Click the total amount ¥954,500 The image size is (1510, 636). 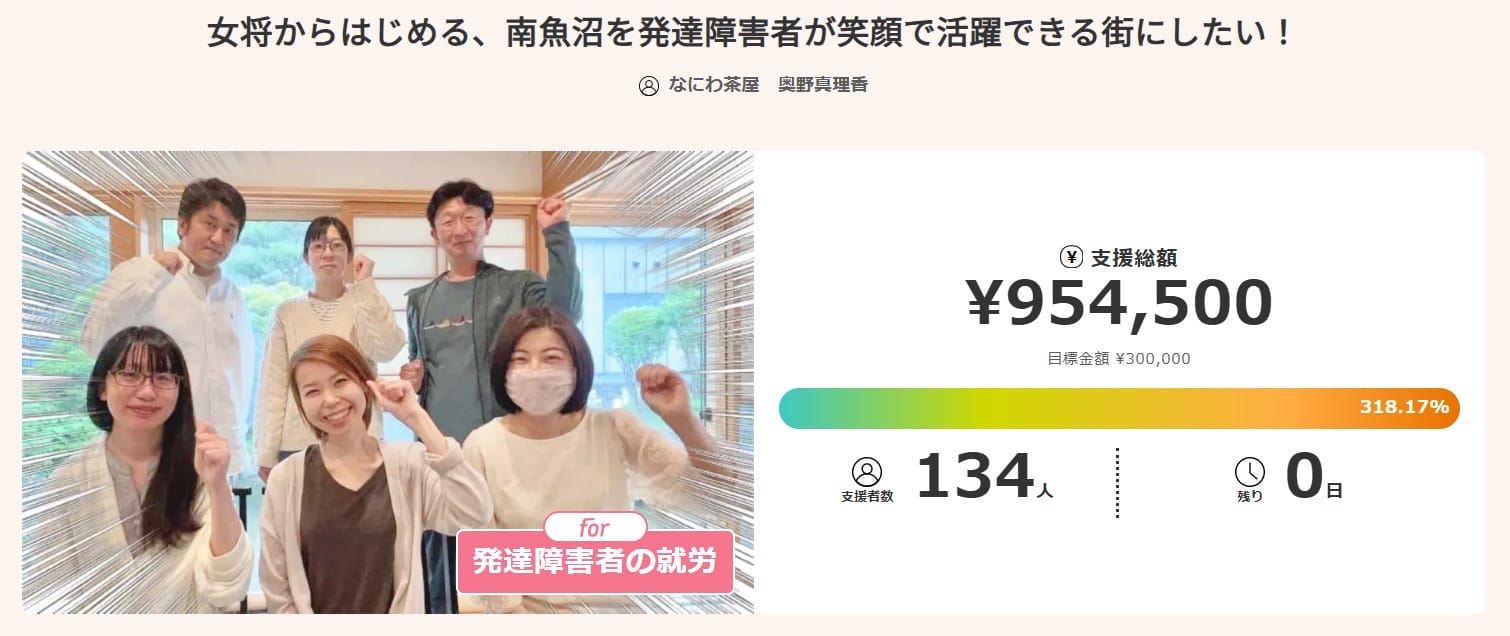coord(1119,304)
